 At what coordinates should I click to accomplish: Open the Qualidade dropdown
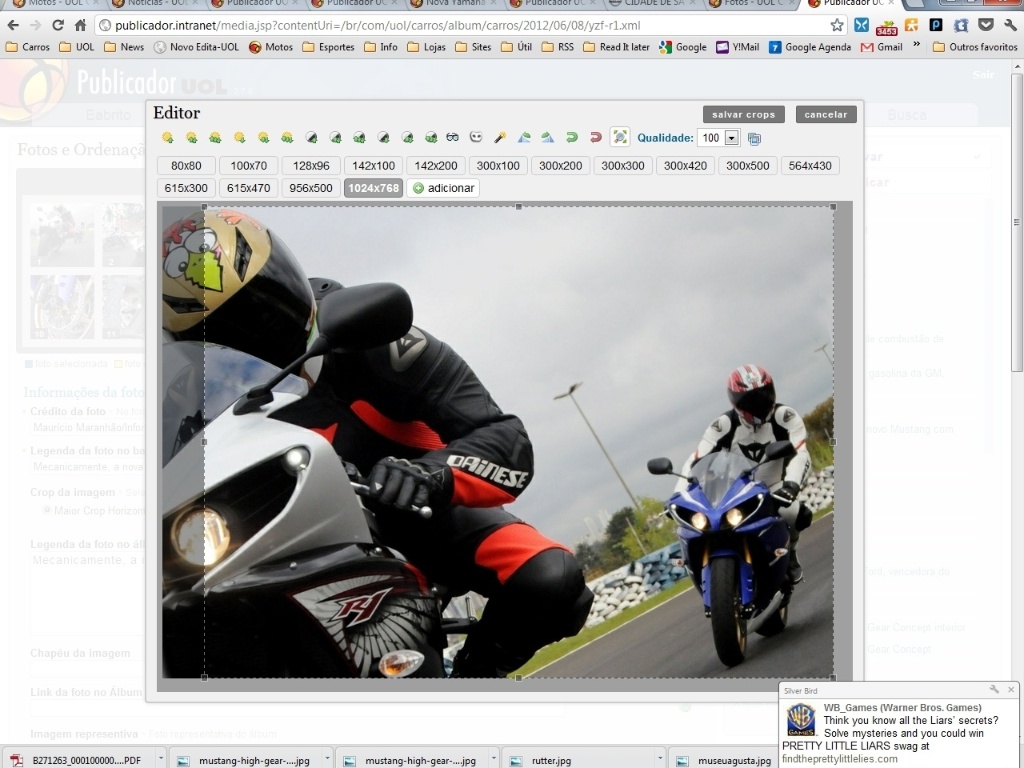(x=731, y=138)
